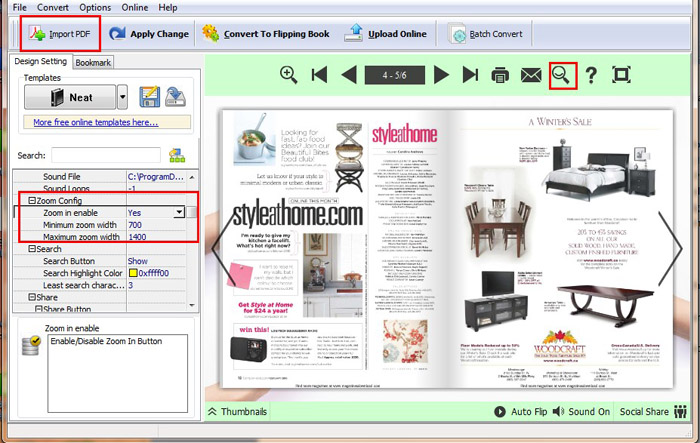Click the Zoom in enable property row label
The height and width of the screenshot is (443, 700).
click(x=70, y=213)
